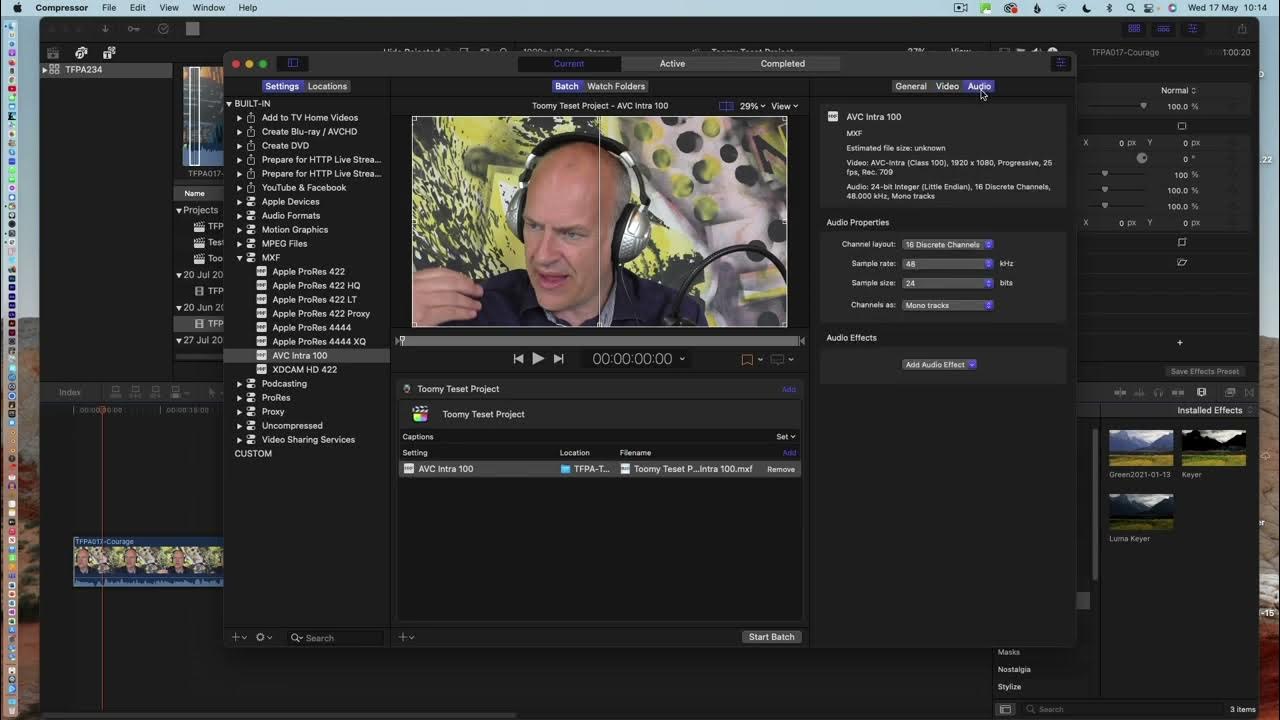Image resolution: width=1280 pixels, height=720 pixels.
Task: Open the Captions Set dropdown
Action: pyautogui.click(x=786, y=437)
